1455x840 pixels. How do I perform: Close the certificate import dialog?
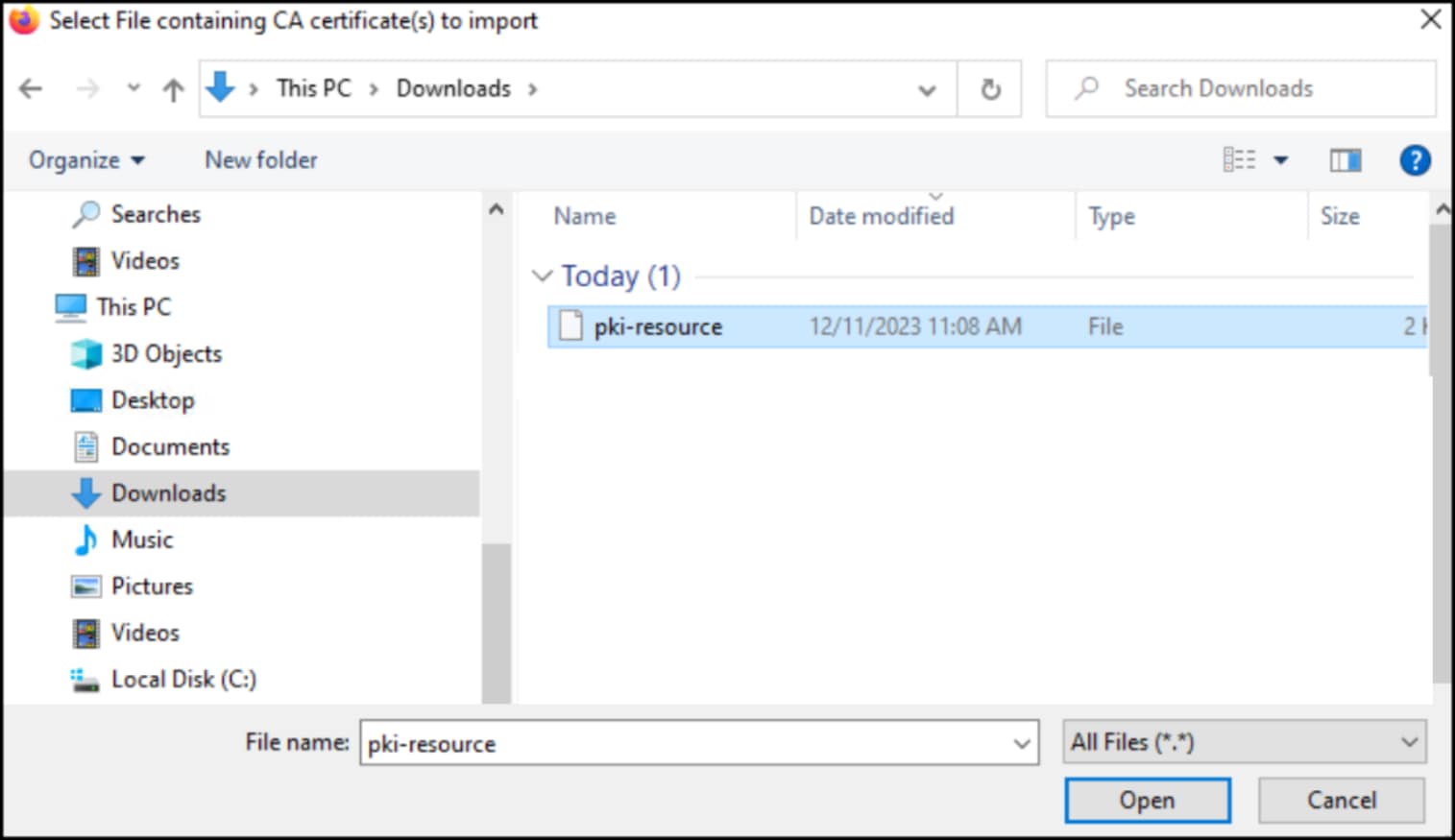point(1430,19)
